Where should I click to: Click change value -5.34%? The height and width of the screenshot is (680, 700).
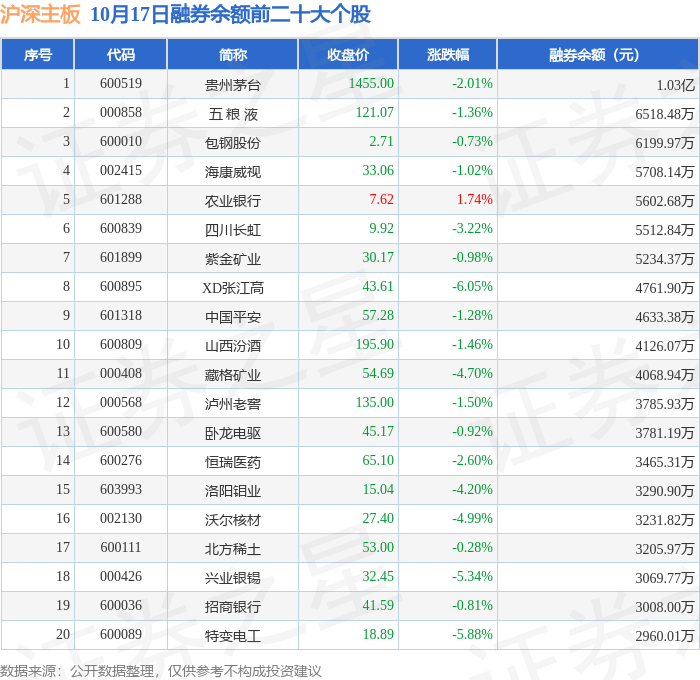[x=472, y=577]
